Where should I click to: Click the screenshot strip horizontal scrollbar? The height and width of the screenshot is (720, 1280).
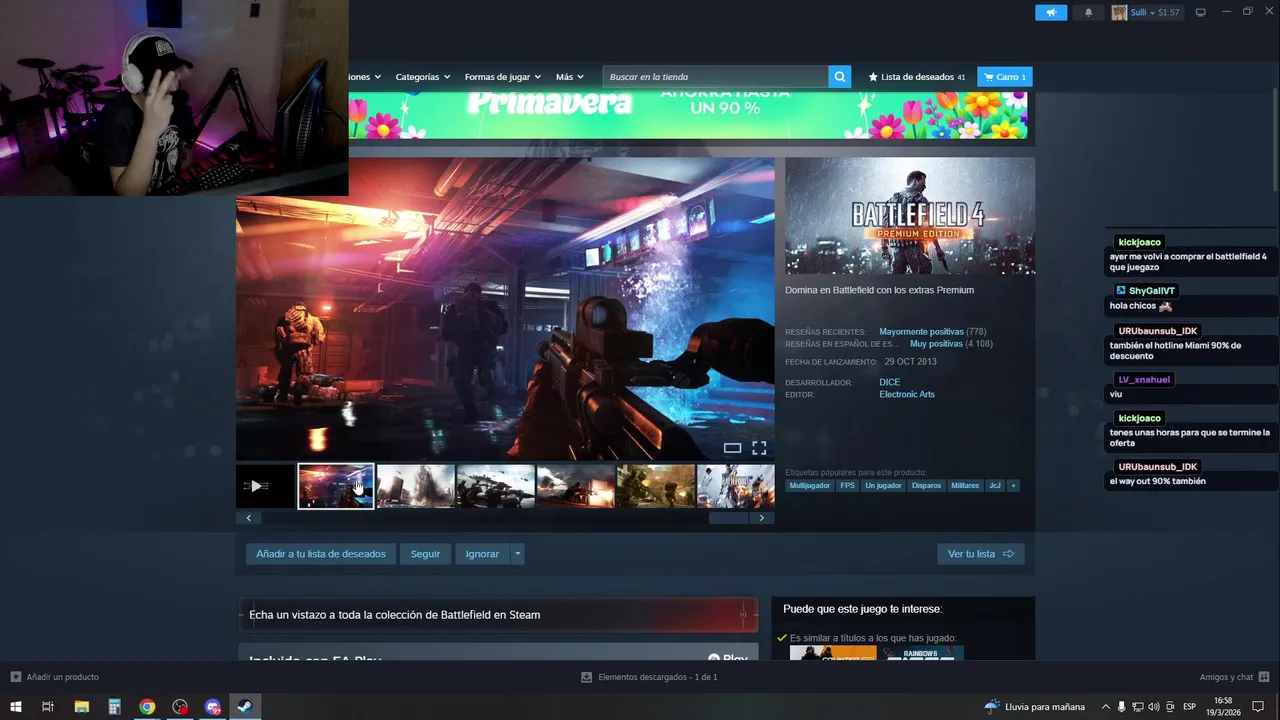point(728,518)
